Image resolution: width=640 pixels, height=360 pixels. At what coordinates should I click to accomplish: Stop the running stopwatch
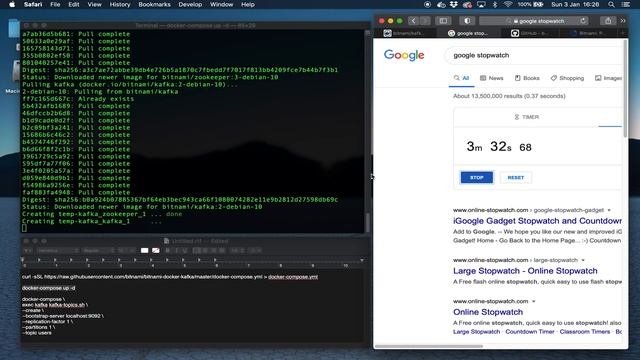(477, 178)
